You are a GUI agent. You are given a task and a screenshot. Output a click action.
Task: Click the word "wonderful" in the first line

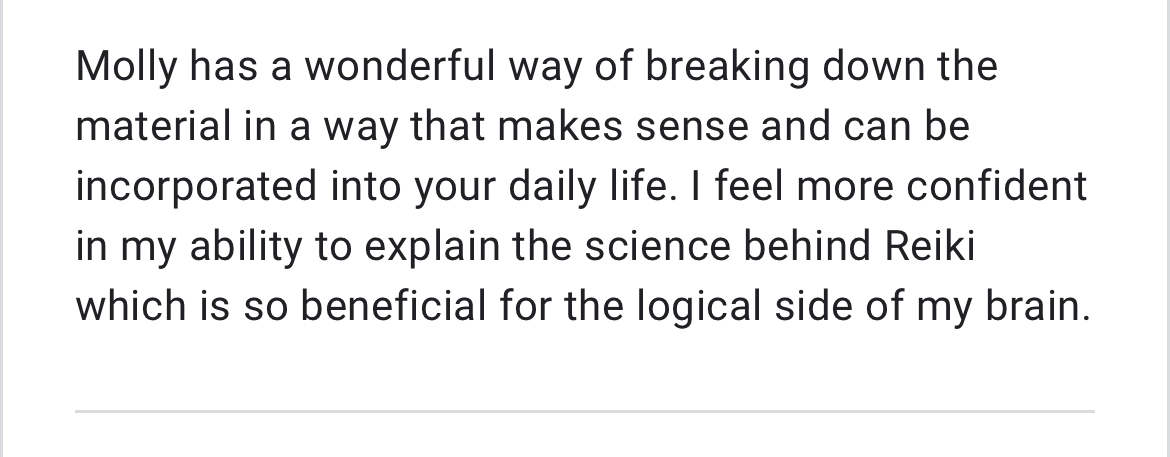point(399,68)
